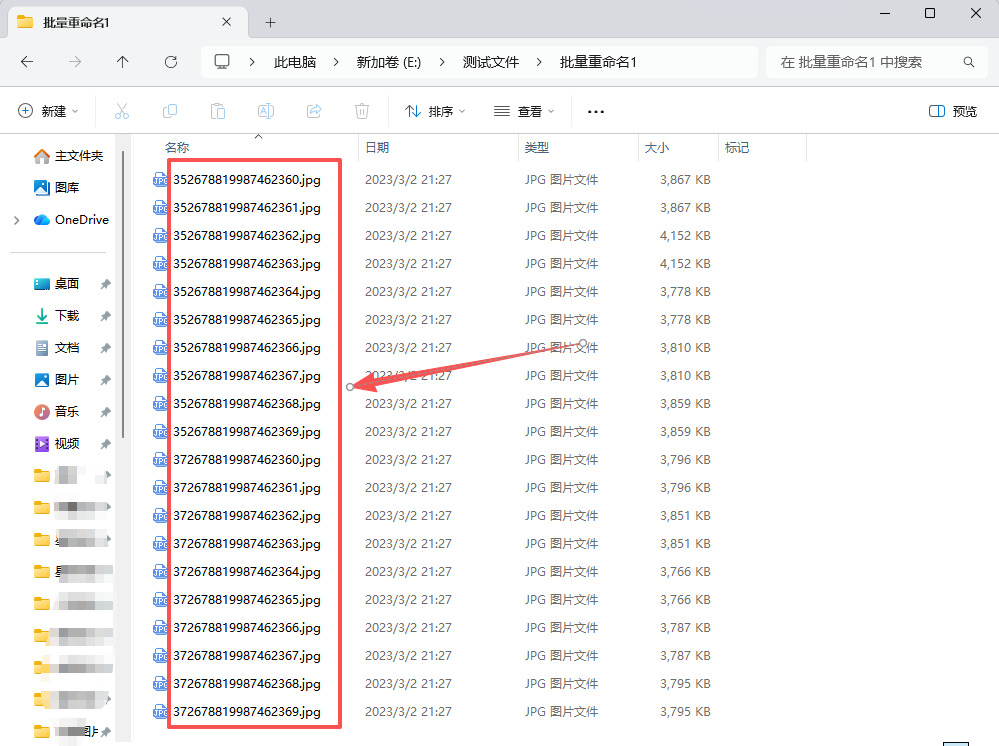Open the 新建 dropdown menu
Viewport: 999px width, 746px height.
tap(48, 111)
